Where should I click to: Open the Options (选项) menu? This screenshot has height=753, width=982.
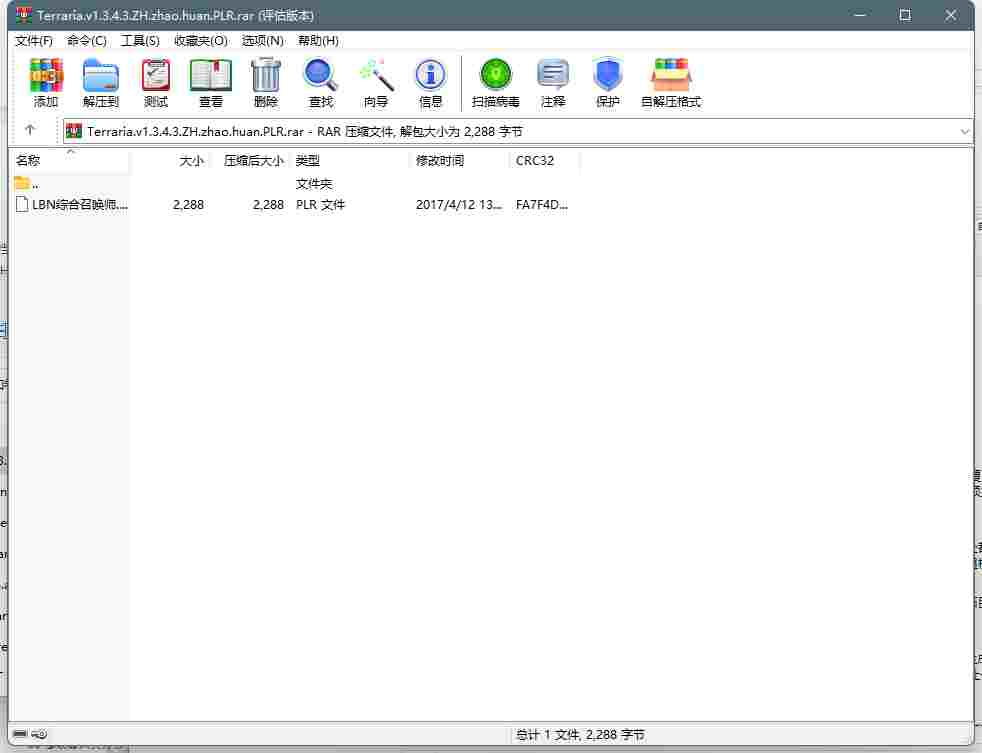[x=262, y=41]
